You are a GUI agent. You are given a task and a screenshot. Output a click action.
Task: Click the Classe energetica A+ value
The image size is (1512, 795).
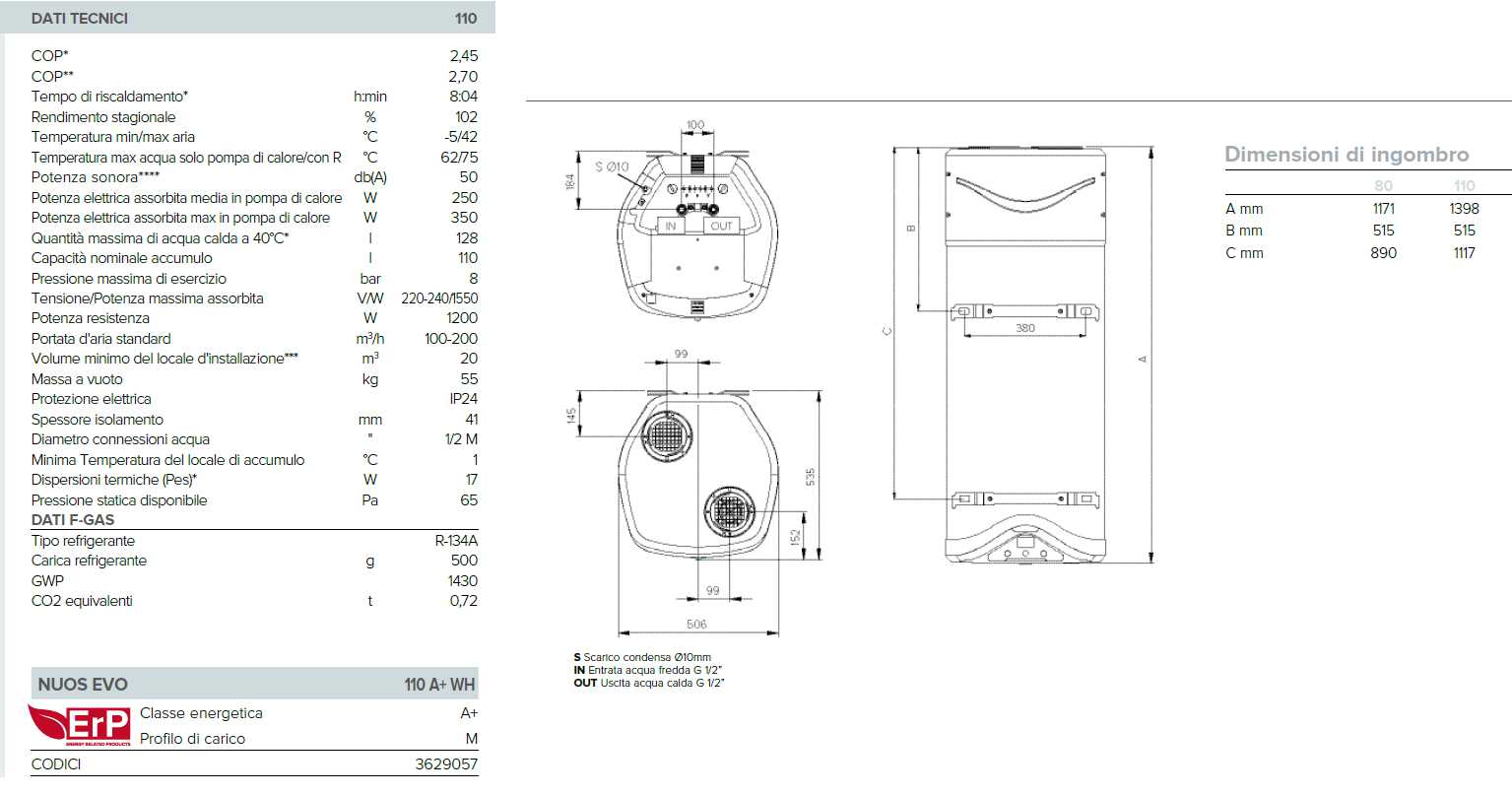click(469, 713)
